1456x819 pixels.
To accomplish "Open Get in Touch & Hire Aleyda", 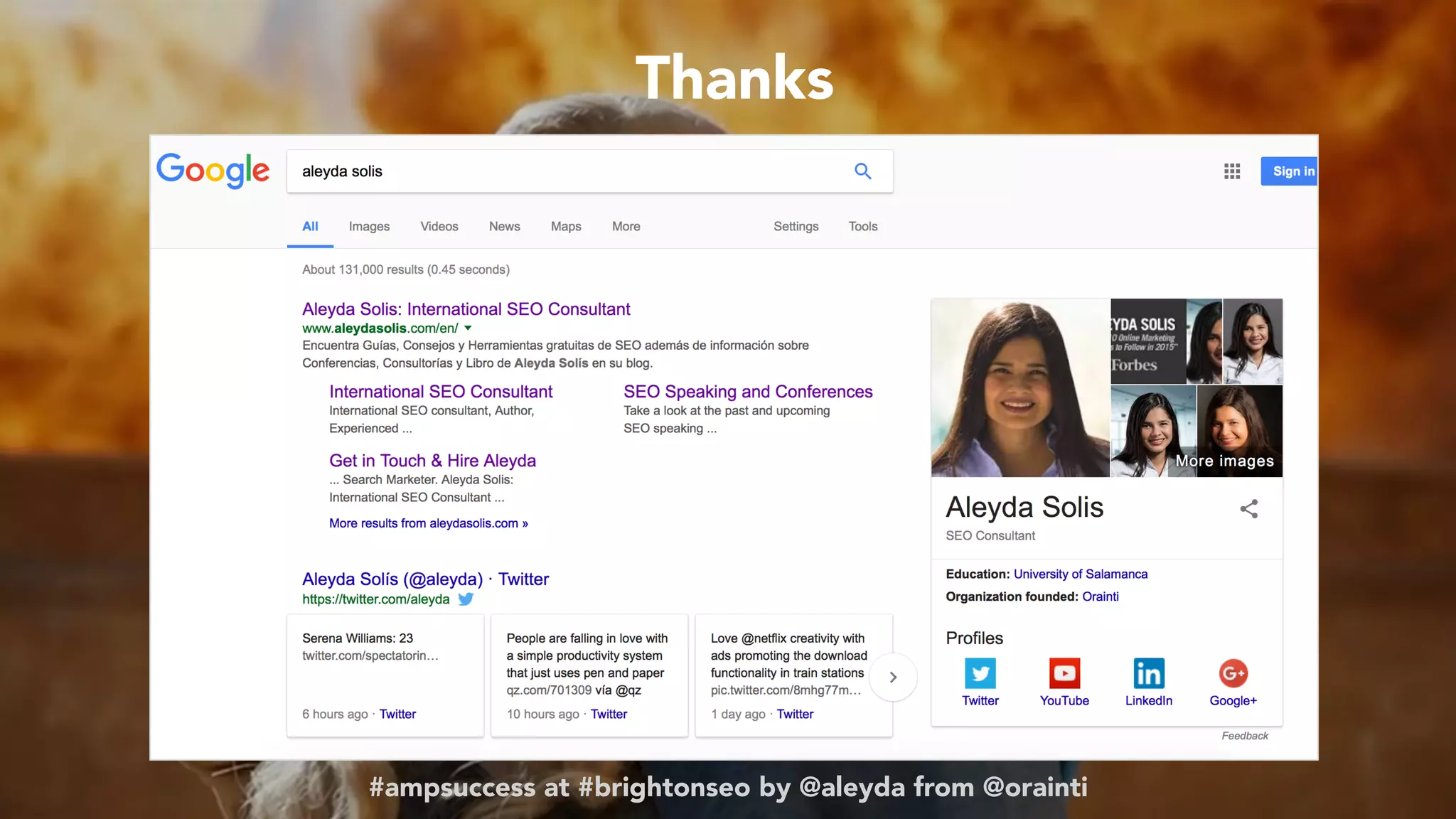I will pyautogui.click(x=432, y=461).
